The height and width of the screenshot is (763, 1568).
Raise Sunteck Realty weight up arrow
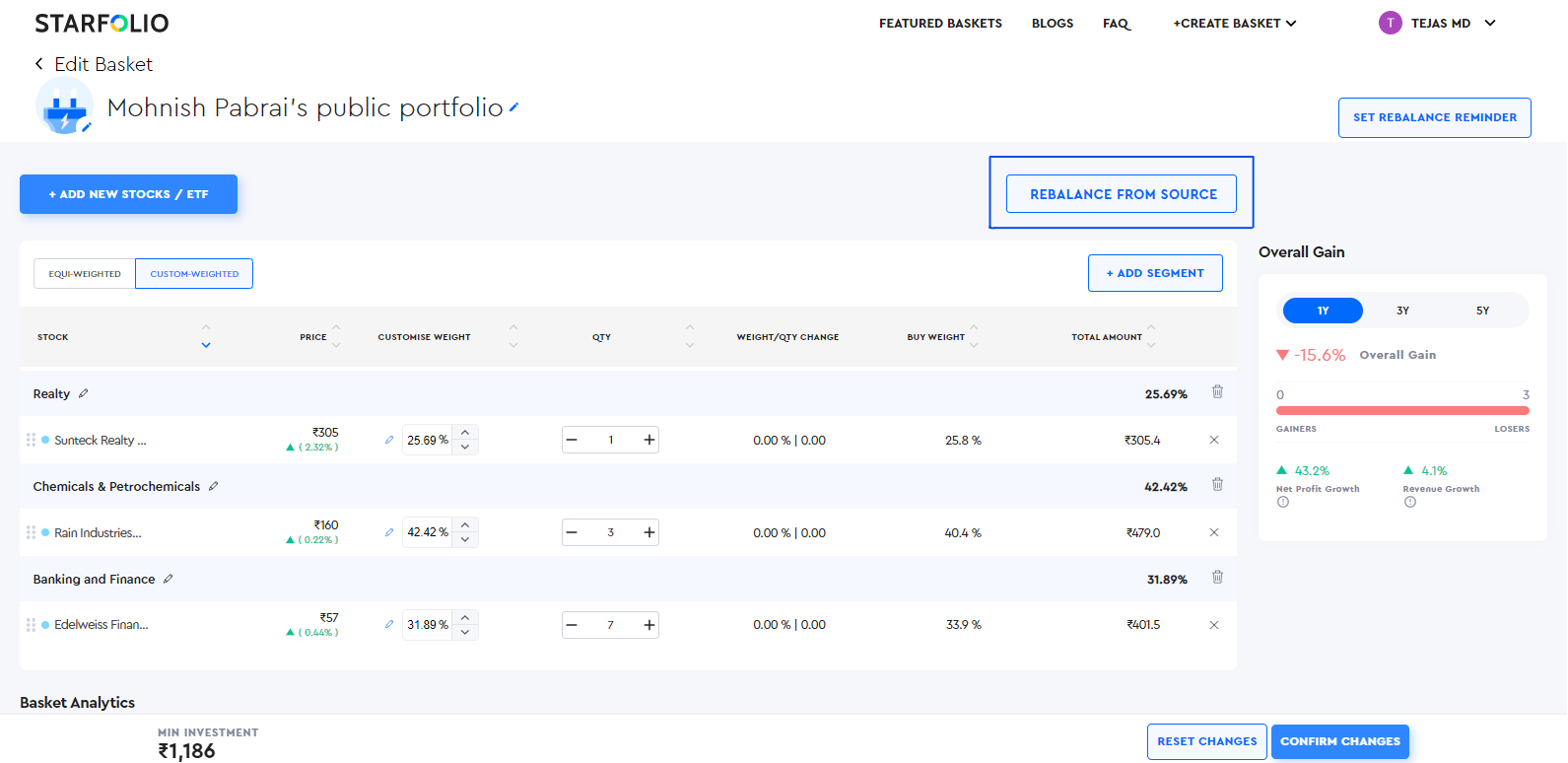point(465,433)
